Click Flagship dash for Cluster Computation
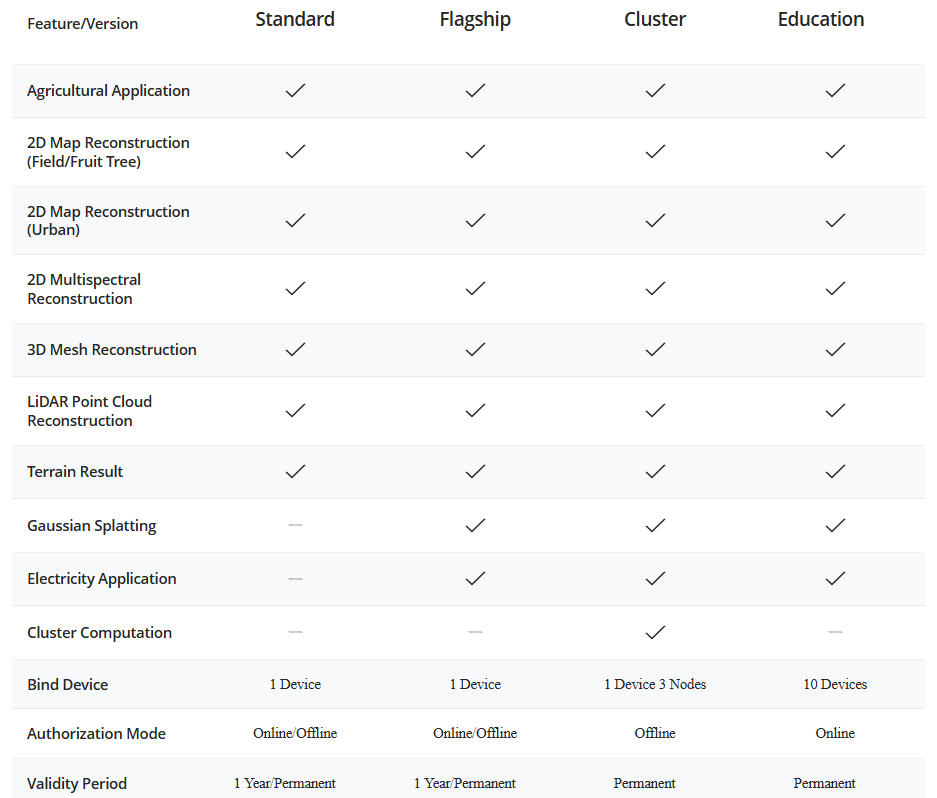This screenshot has height=798, width=937. [475, 632]
